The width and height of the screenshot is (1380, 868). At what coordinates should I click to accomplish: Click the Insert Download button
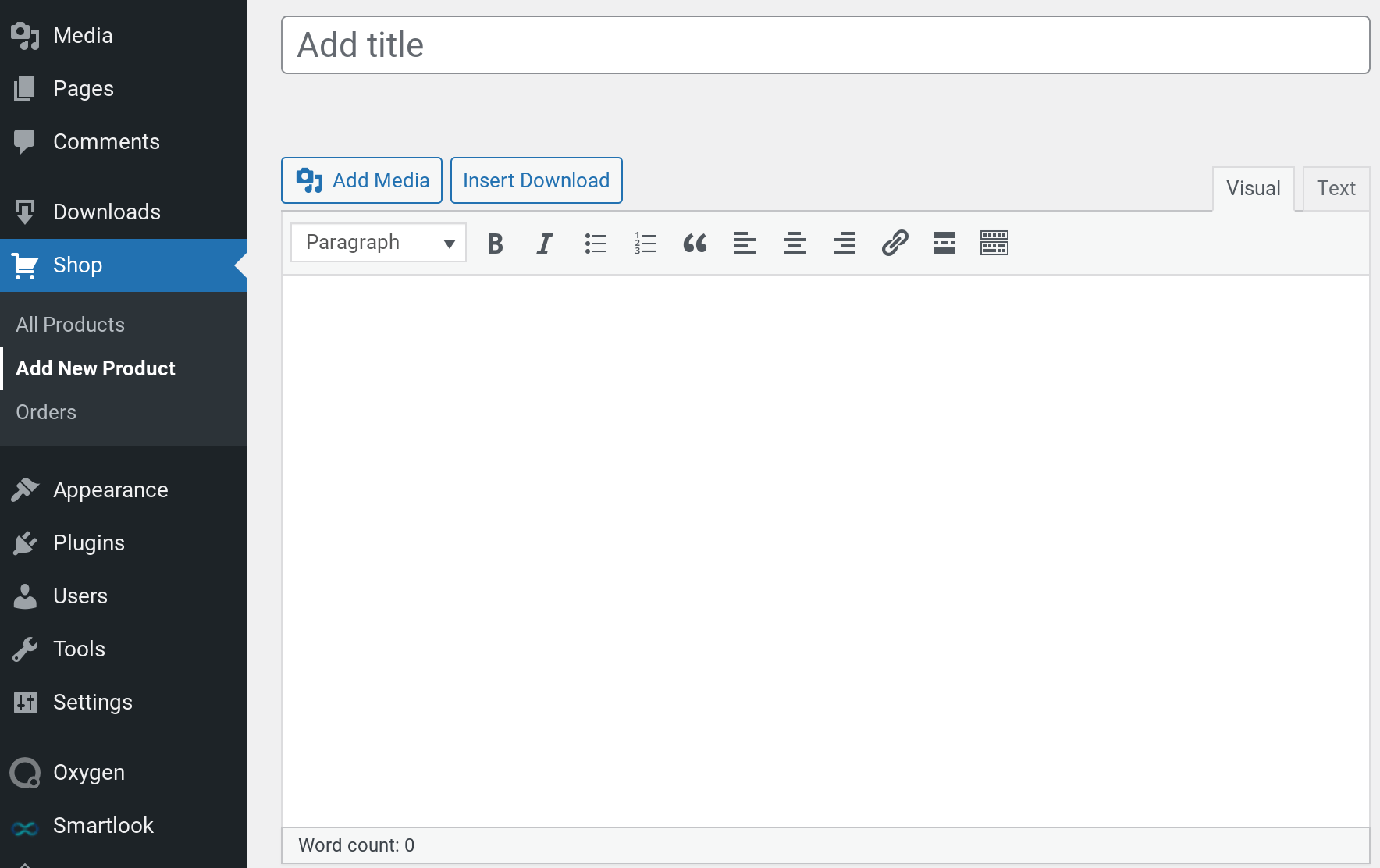[536, 180]
